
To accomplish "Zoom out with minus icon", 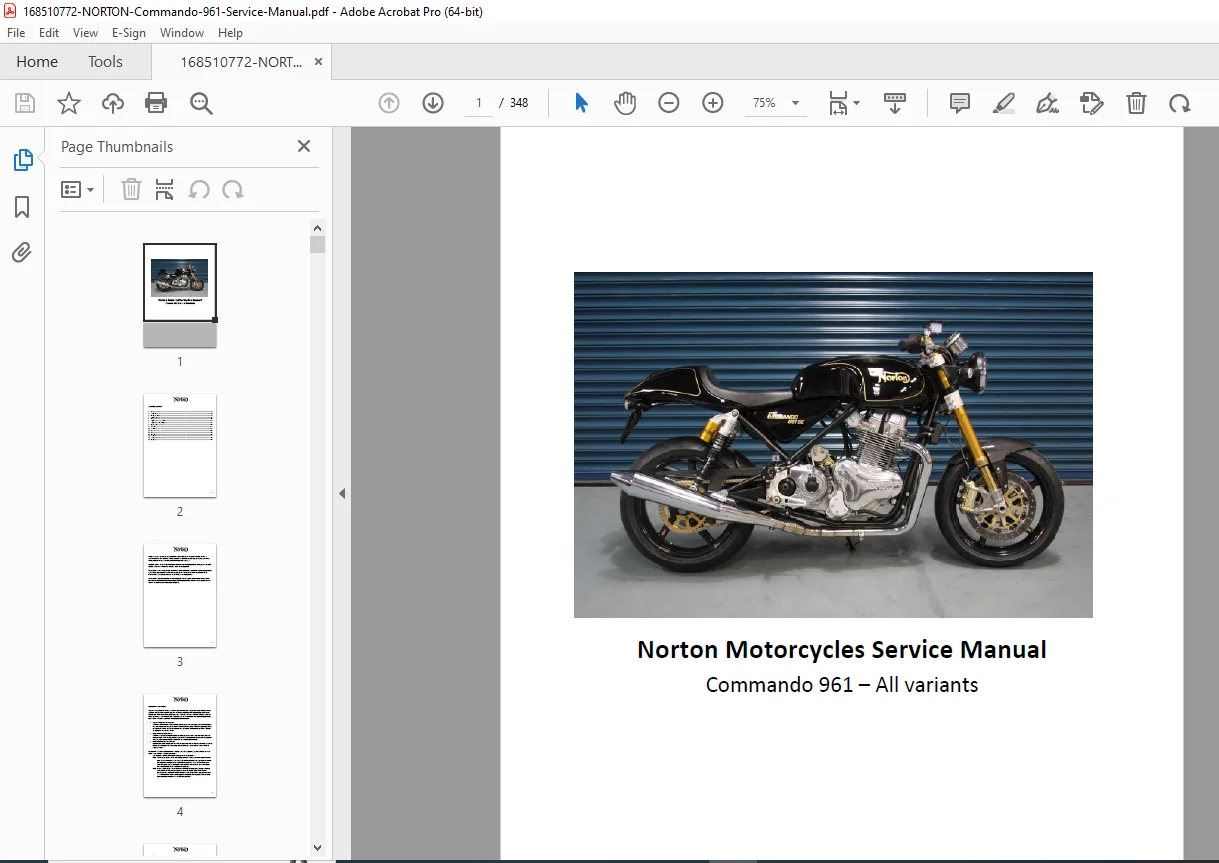I will click(x=669, y=103).
